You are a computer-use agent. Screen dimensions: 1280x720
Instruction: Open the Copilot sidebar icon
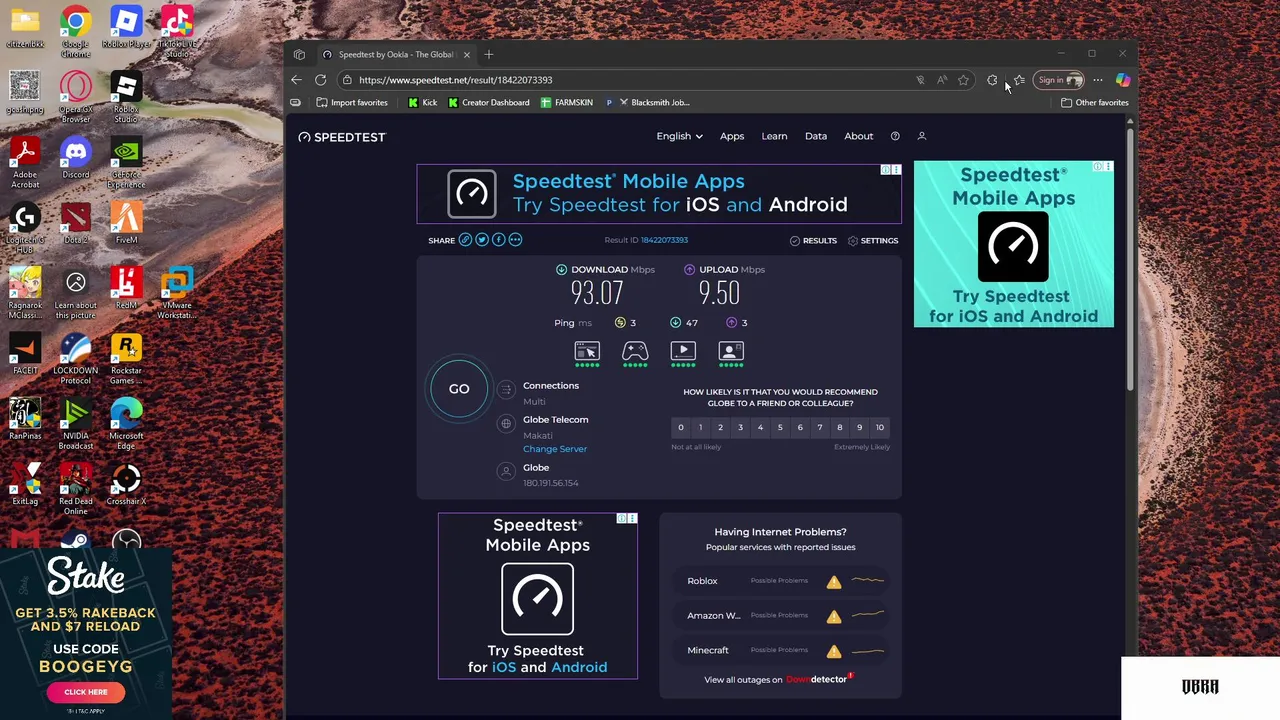click(x=1123, y=80)
